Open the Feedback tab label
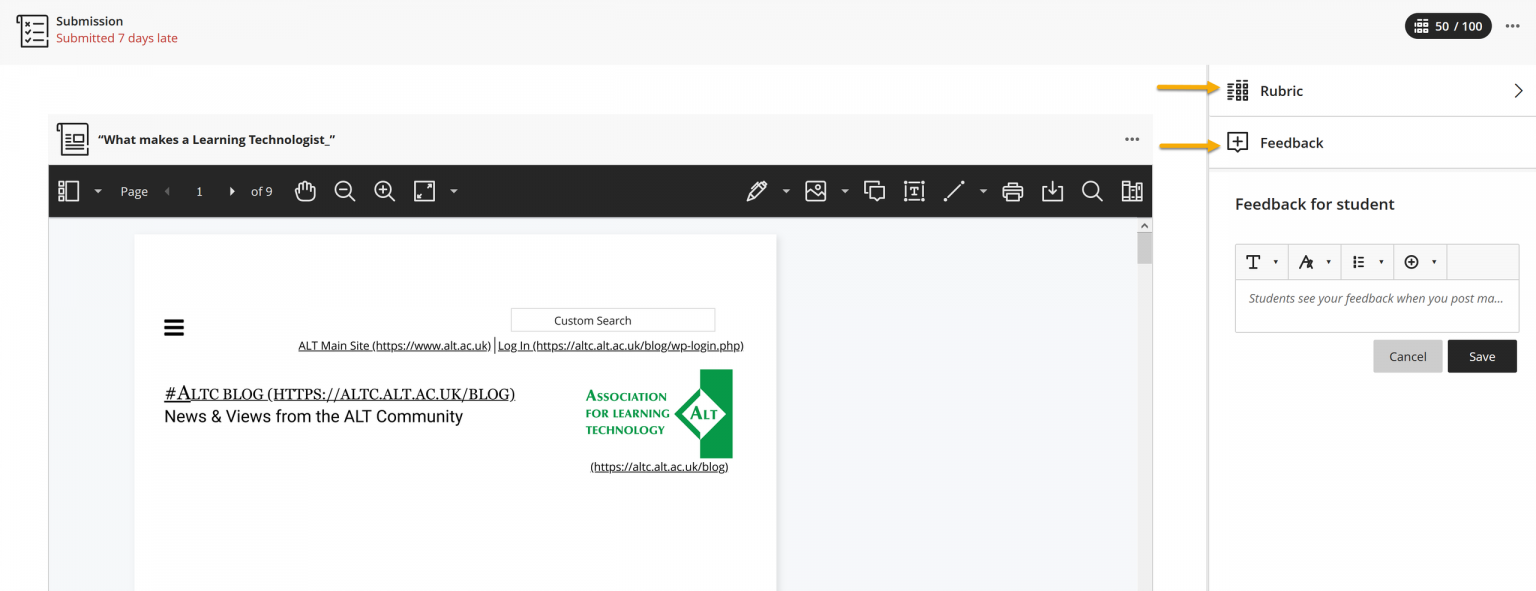This screenshot has width=1536, height=591. (1291, 143)
